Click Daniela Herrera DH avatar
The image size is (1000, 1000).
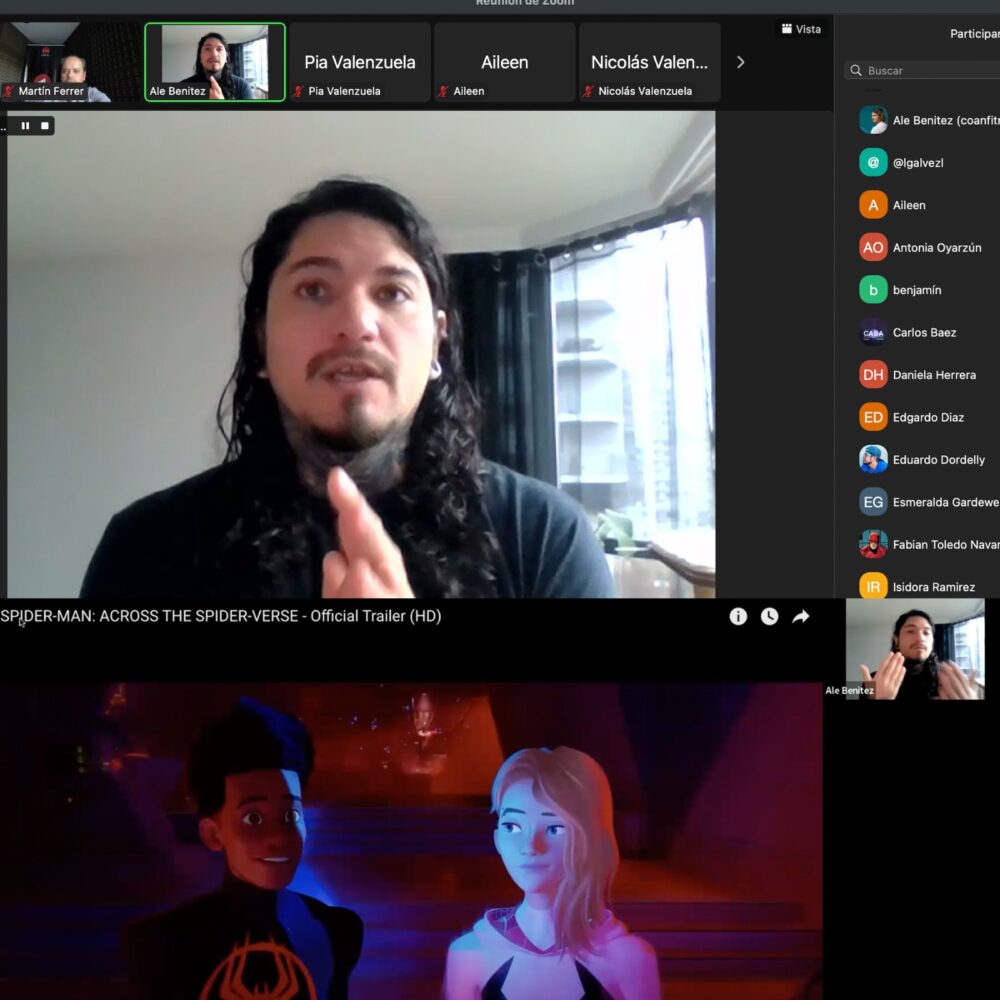click(873, 375)
